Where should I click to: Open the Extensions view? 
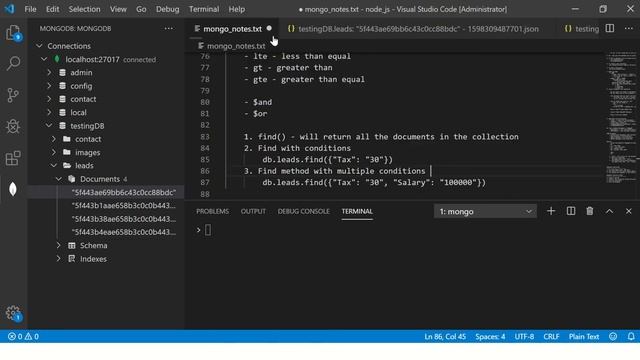point(13,158)
